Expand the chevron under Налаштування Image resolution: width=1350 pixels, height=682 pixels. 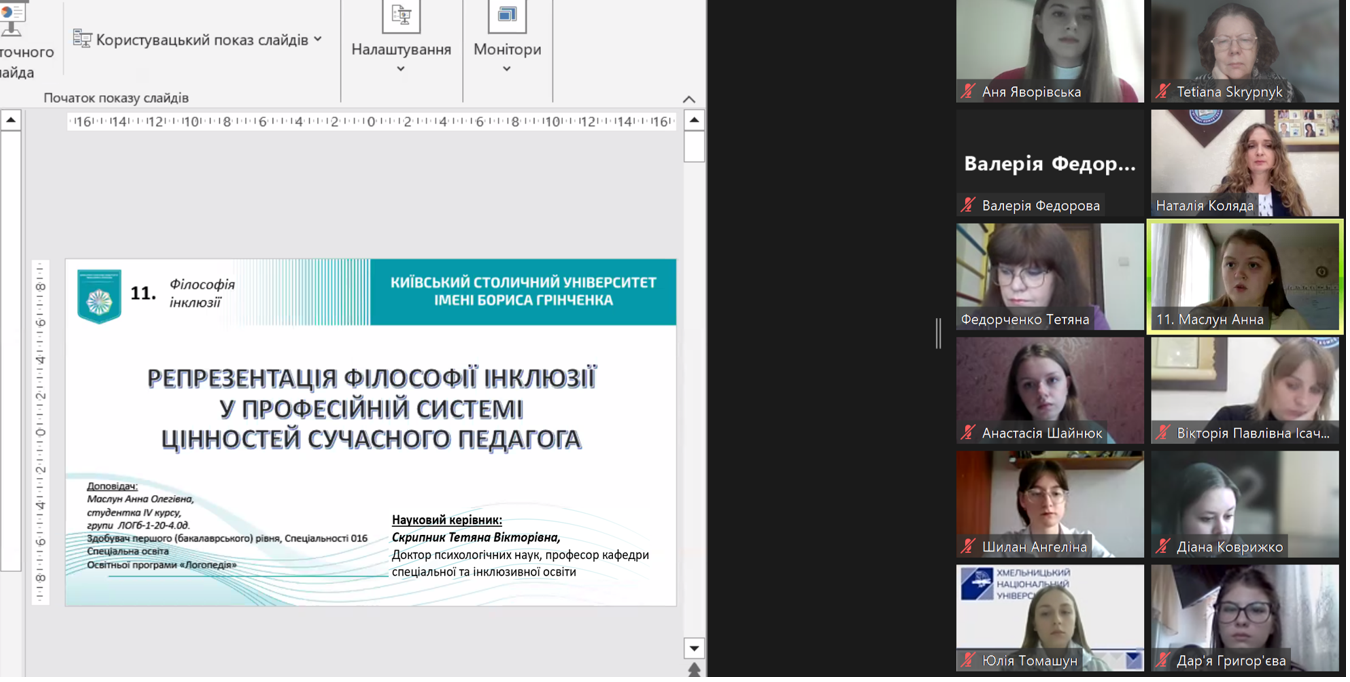click(x=401, y=69)
